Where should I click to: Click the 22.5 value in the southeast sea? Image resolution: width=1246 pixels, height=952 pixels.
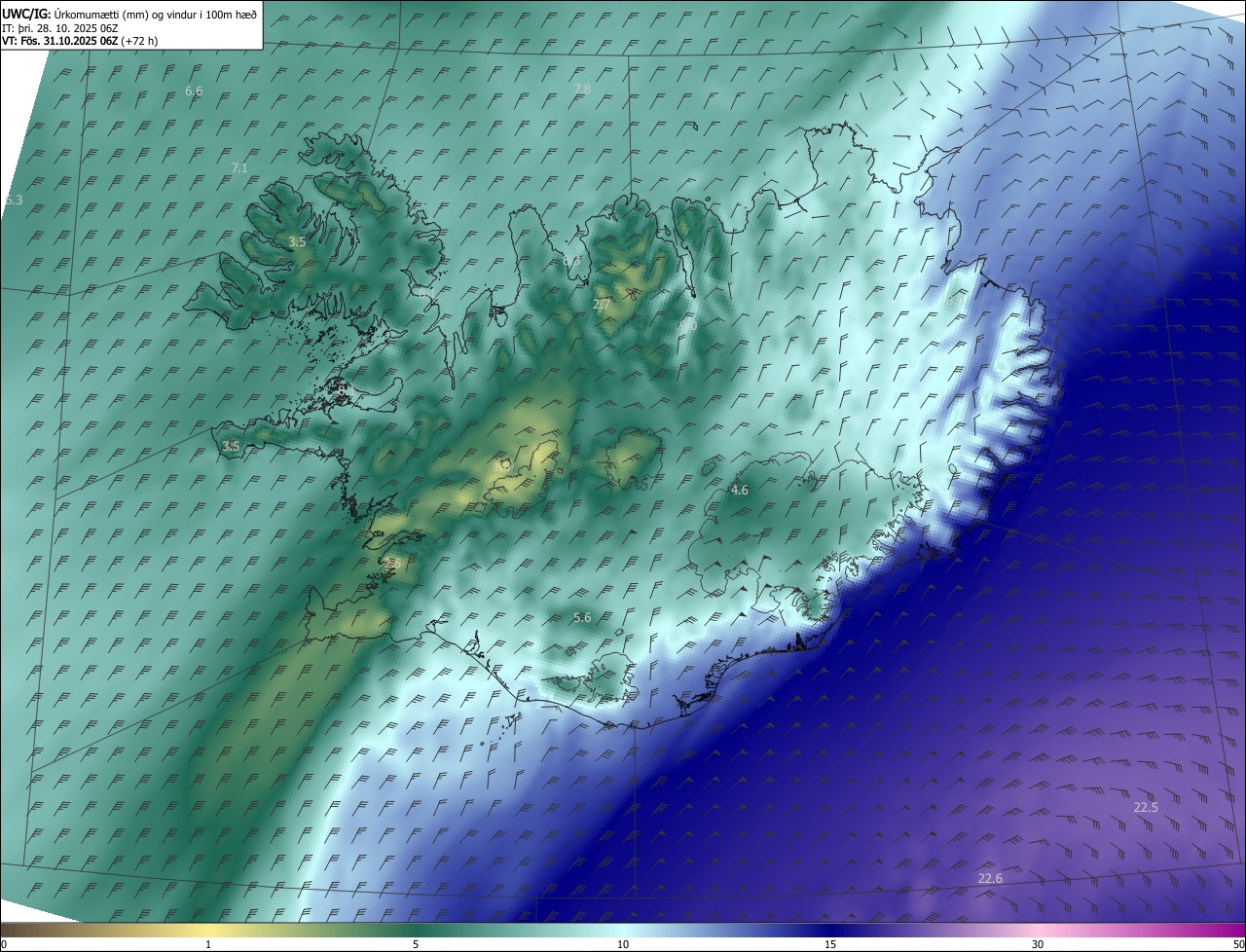pos(1146,808)
